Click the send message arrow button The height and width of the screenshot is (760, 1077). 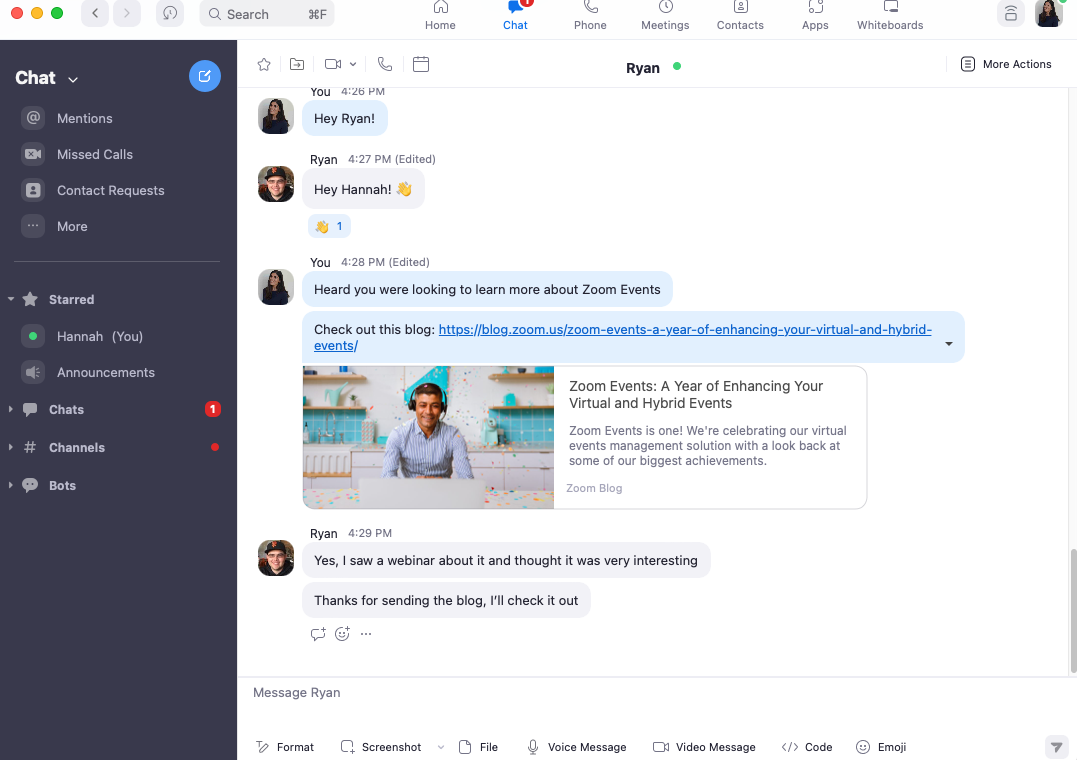[x=1056, y=747]
